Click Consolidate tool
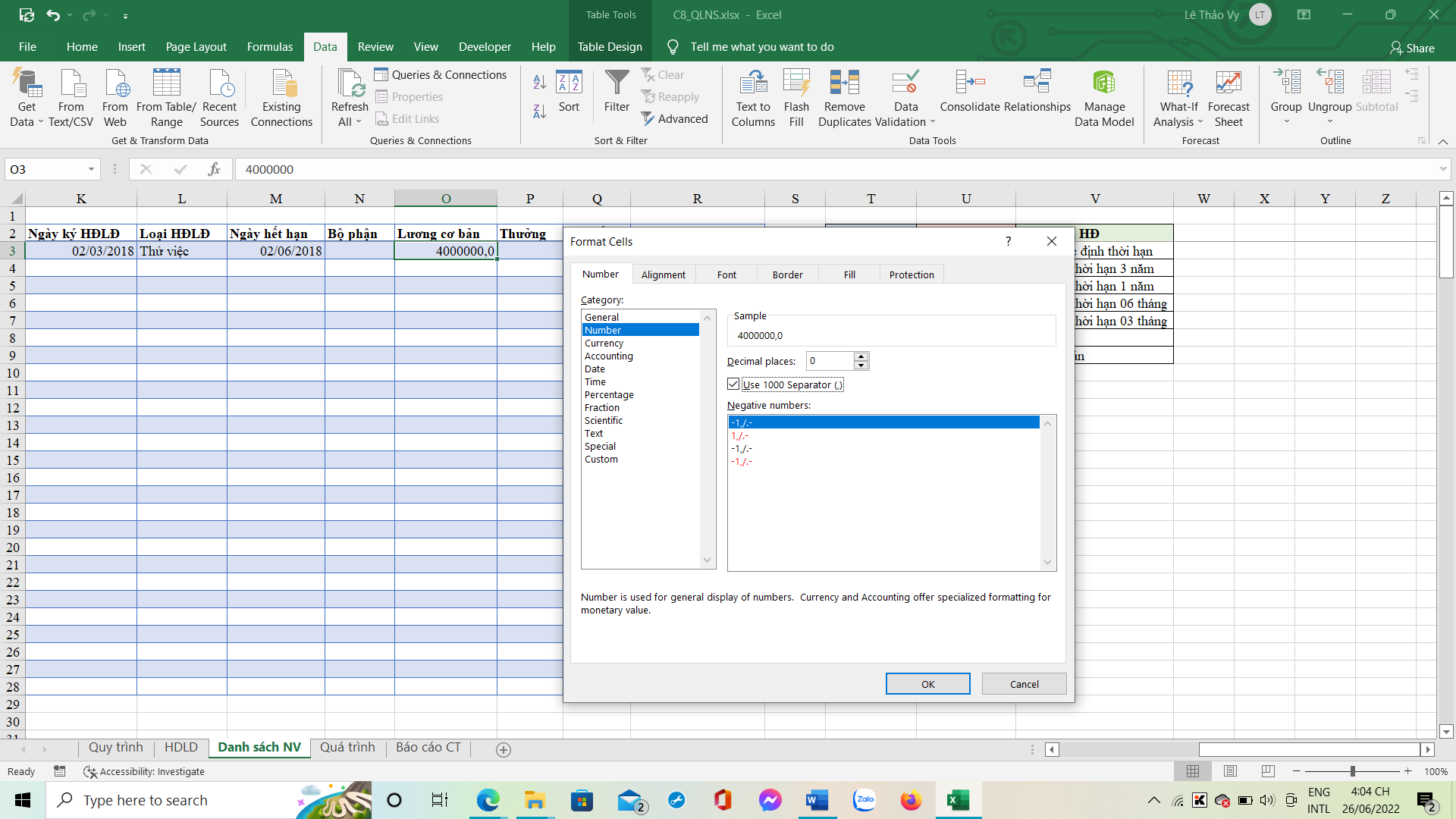This screenshot has height=819, width=1456. click(970, 91)
